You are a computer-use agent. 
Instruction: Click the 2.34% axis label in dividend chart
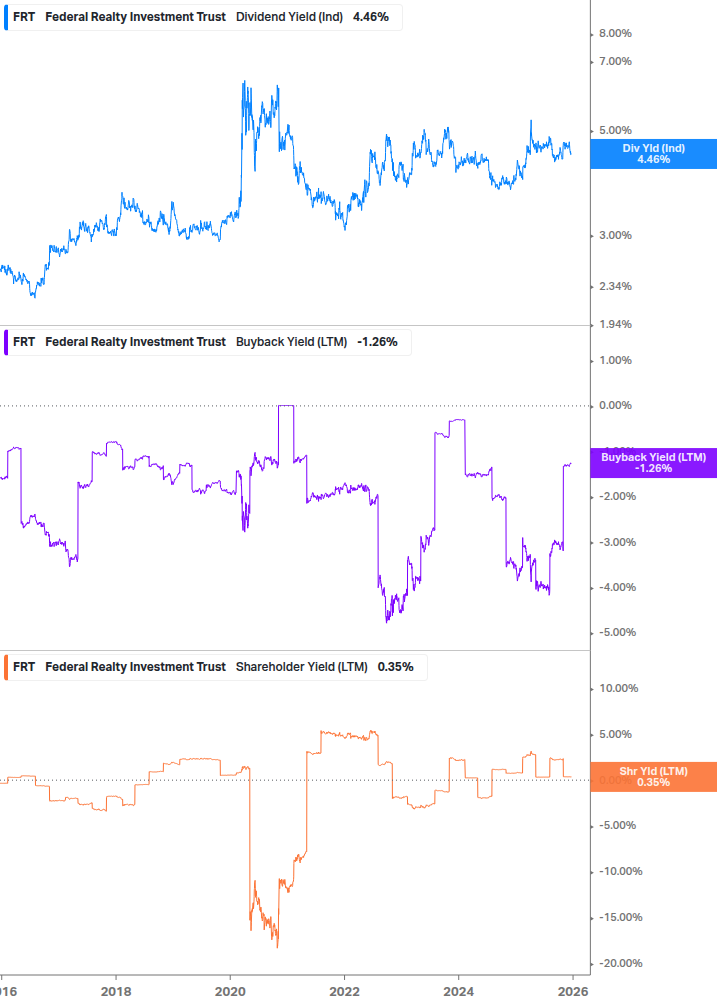(615, 287)
